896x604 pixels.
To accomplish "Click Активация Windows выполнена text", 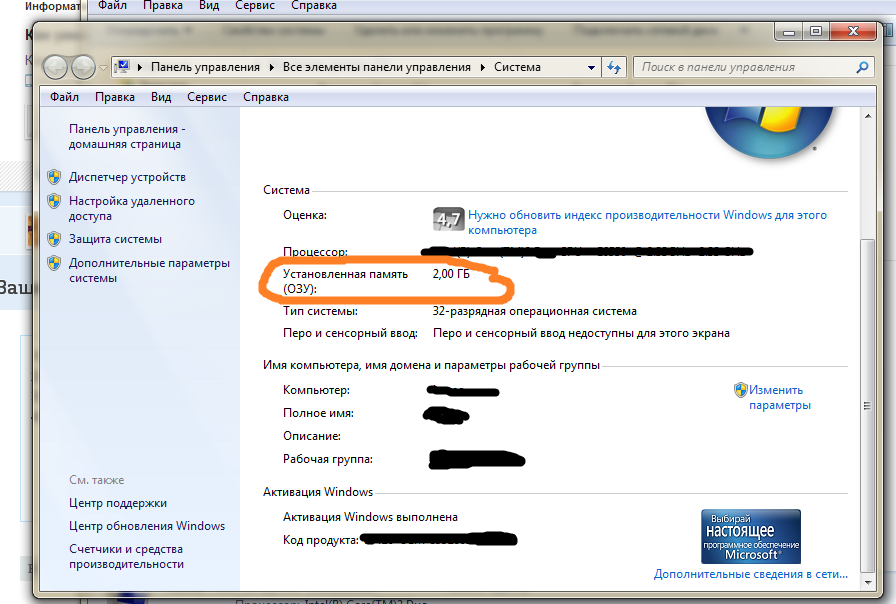I will pos(370,517).
